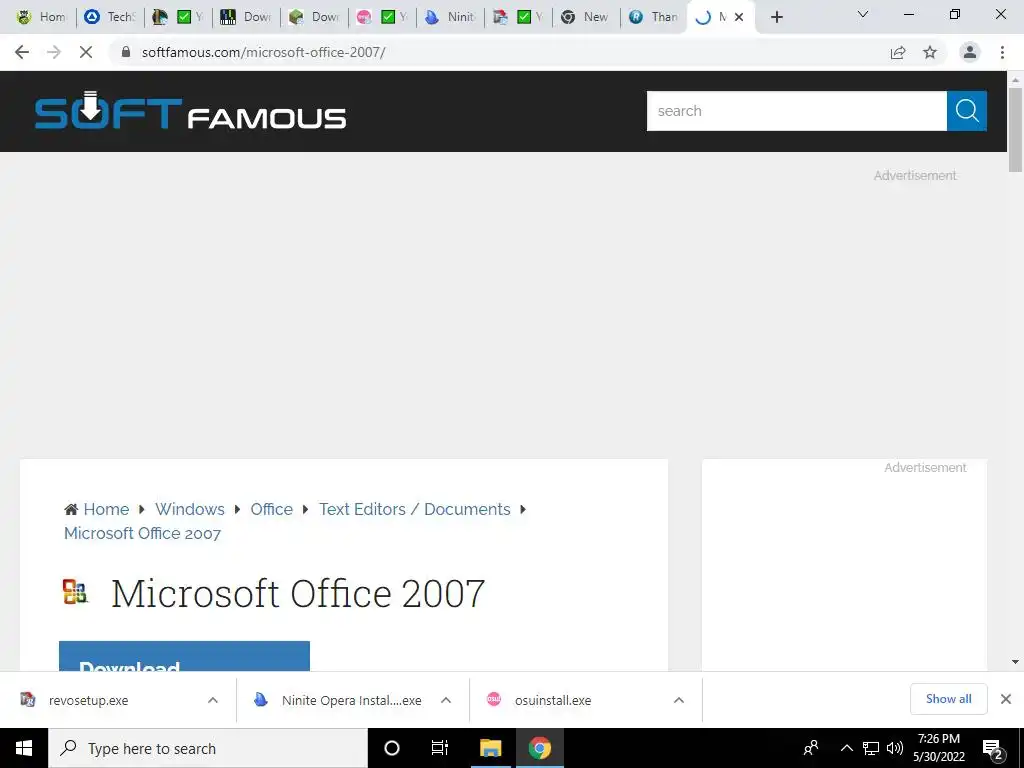Viewport: 1024px width, 768px height.
Task: Open volume control tray icon
Action: tap(895, 748)
